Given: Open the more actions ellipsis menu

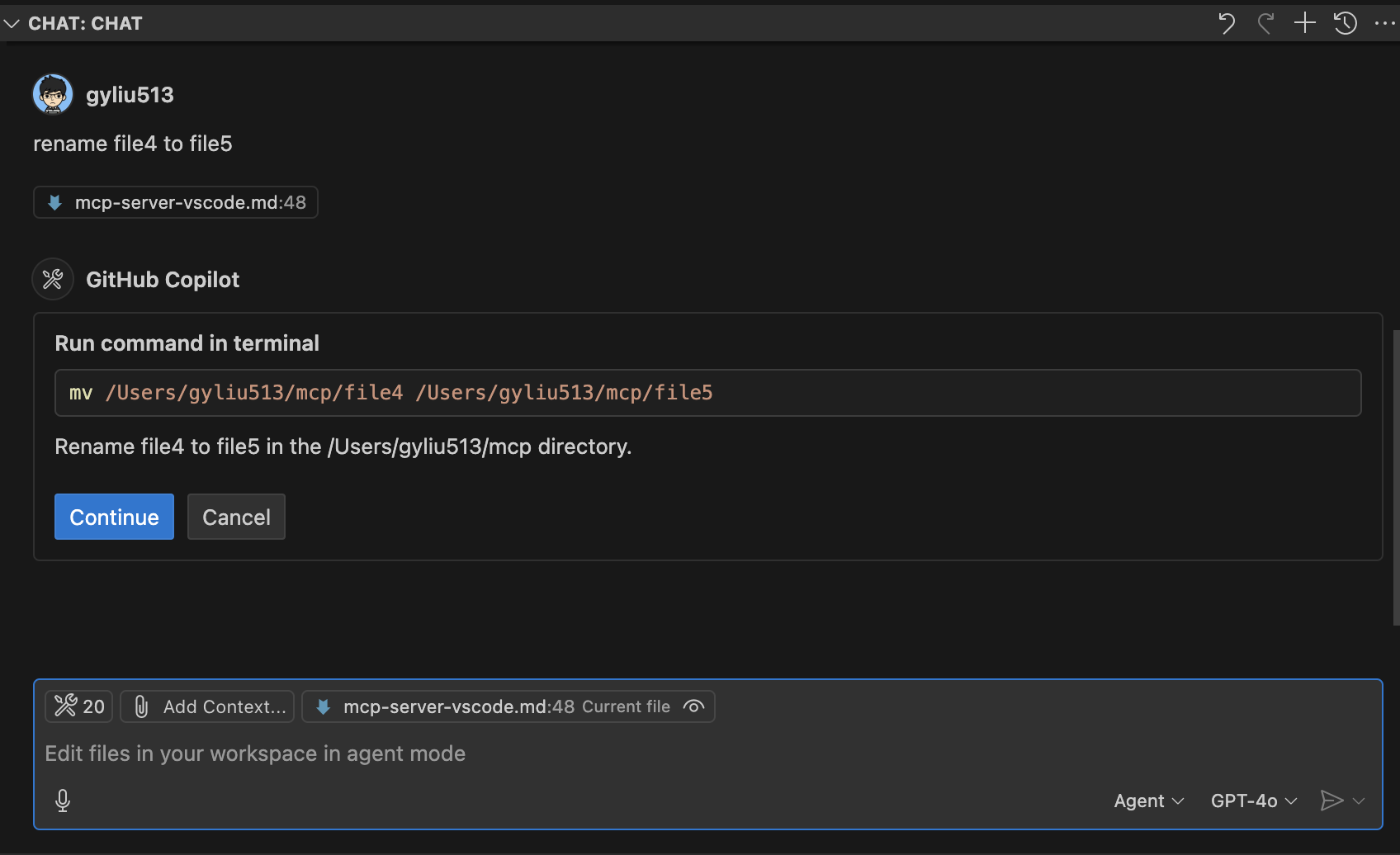Looking at the screenshot, I should point(1385,23).
